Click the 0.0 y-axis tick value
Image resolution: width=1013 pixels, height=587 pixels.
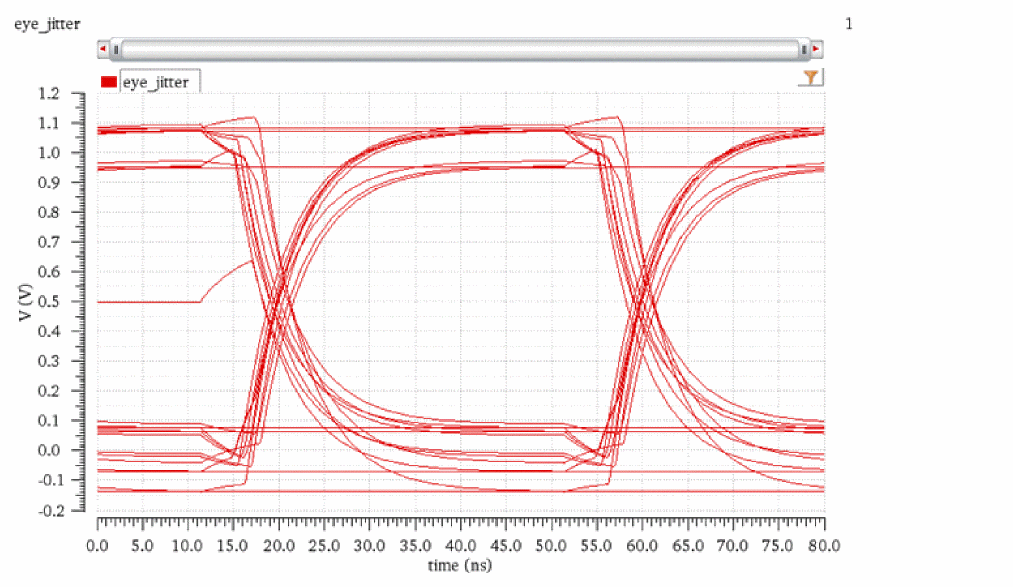click(48, 451)
